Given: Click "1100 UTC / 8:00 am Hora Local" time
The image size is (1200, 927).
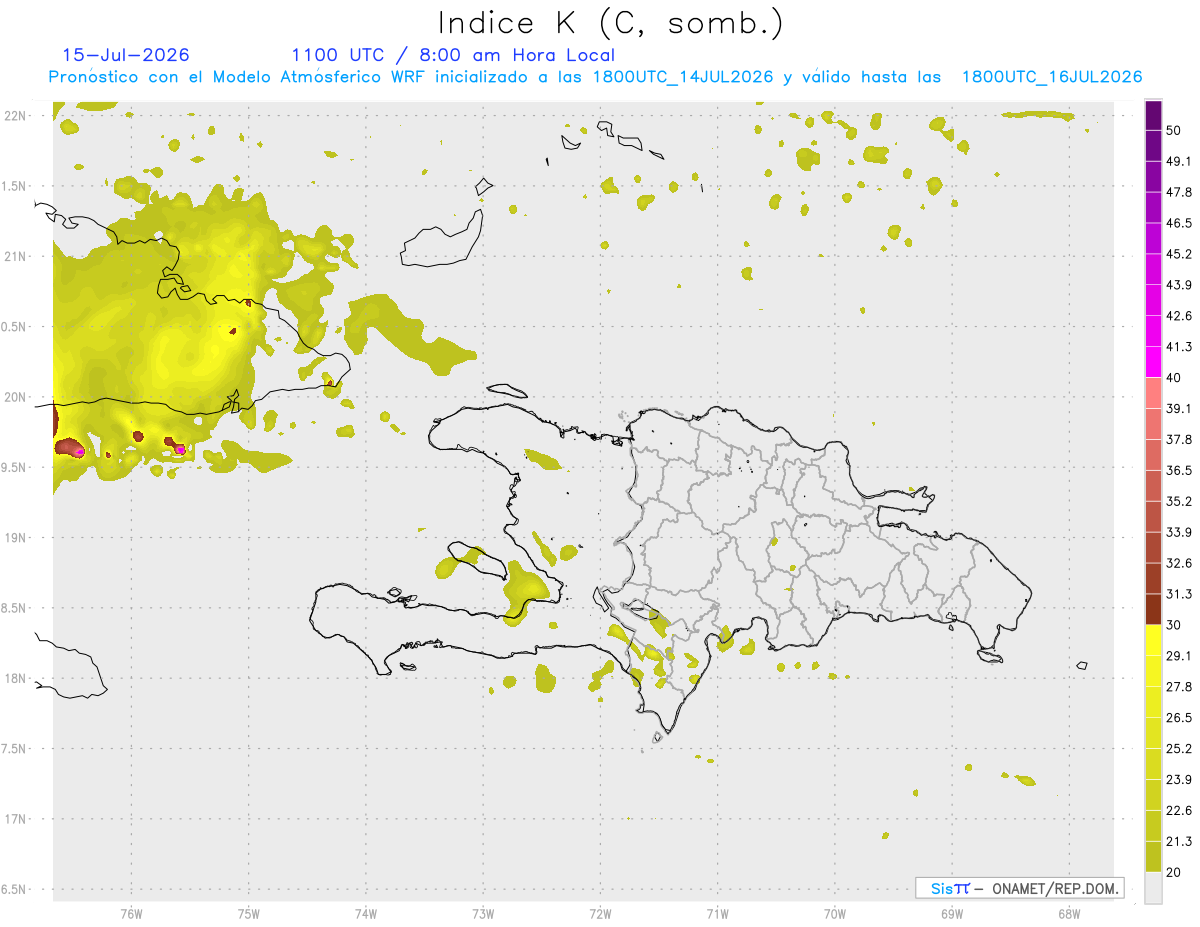Looking at the screenshot, I should point(453,56).
